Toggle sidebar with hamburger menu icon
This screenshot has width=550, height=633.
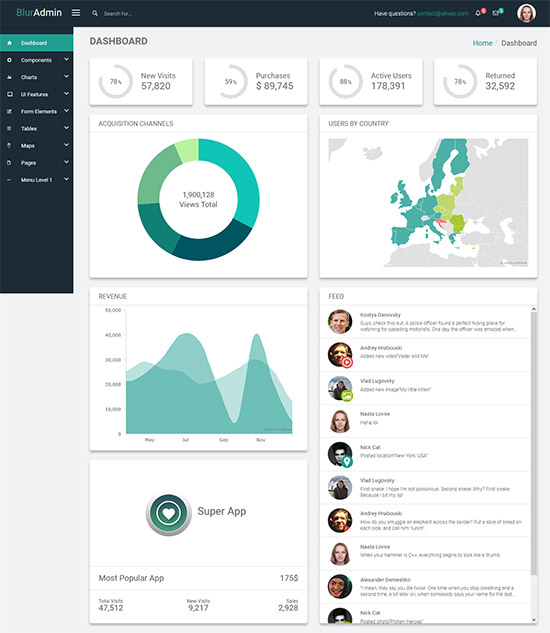click(76, 13)
